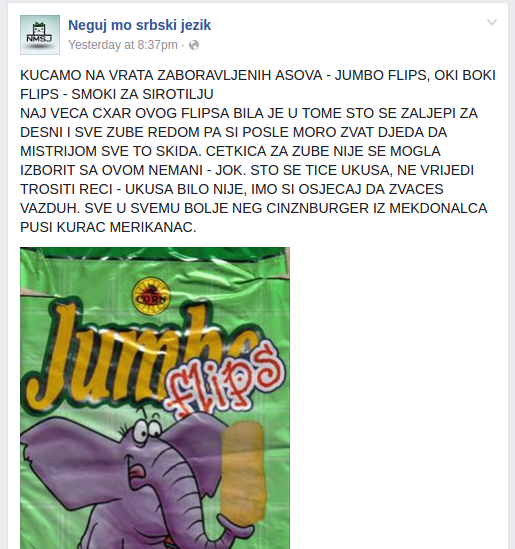Click the elephant's pink open mouth

[138, 470]
